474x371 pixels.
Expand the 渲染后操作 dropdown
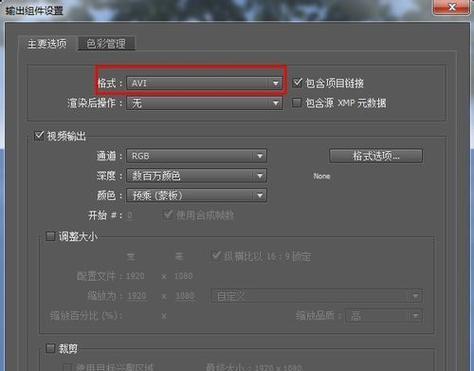tap(204, 103)
